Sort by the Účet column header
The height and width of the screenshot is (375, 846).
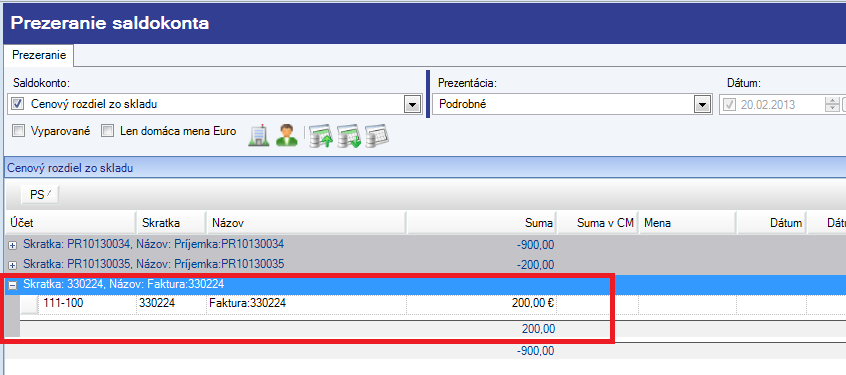[70, 223]
